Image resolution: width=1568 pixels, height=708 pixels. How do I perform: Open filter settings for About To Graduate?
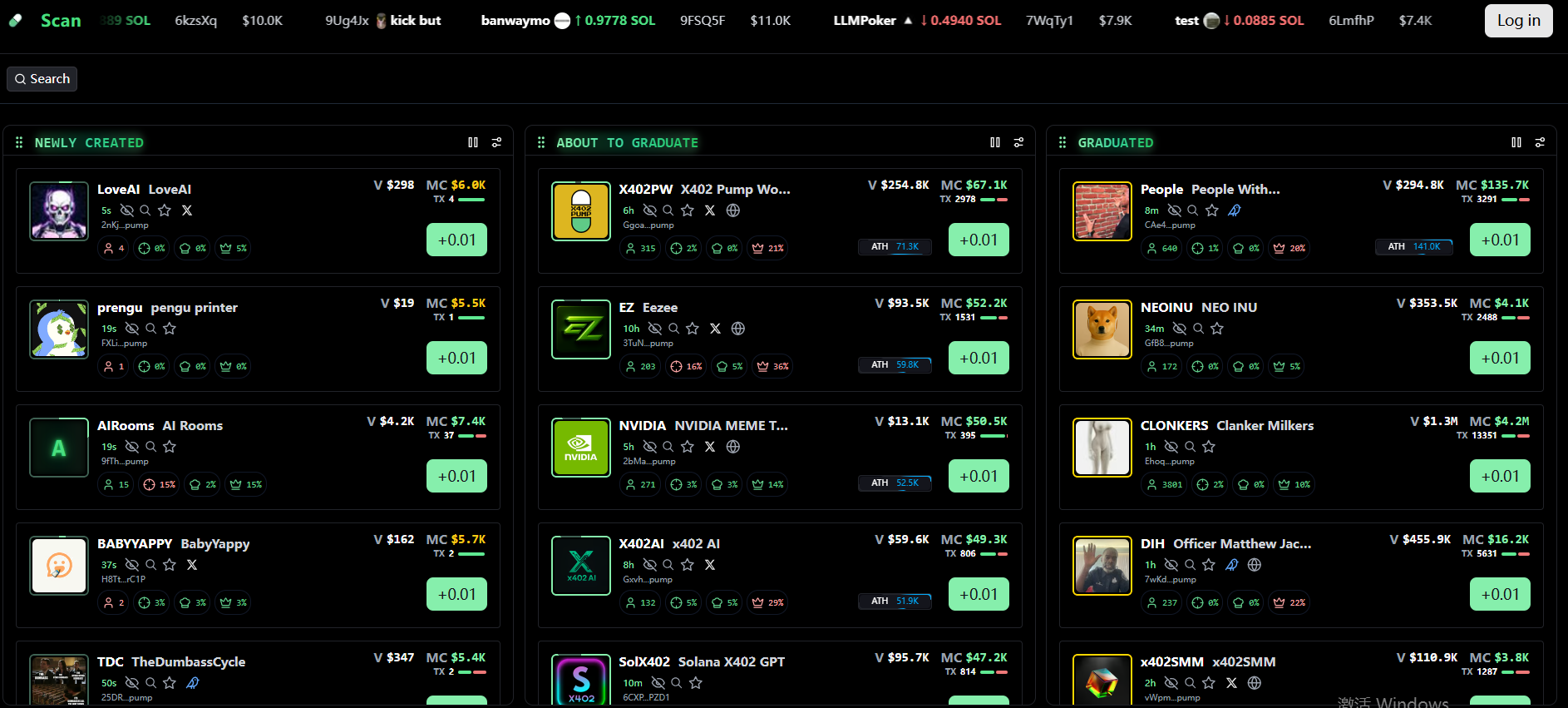tap(1018, 142)
